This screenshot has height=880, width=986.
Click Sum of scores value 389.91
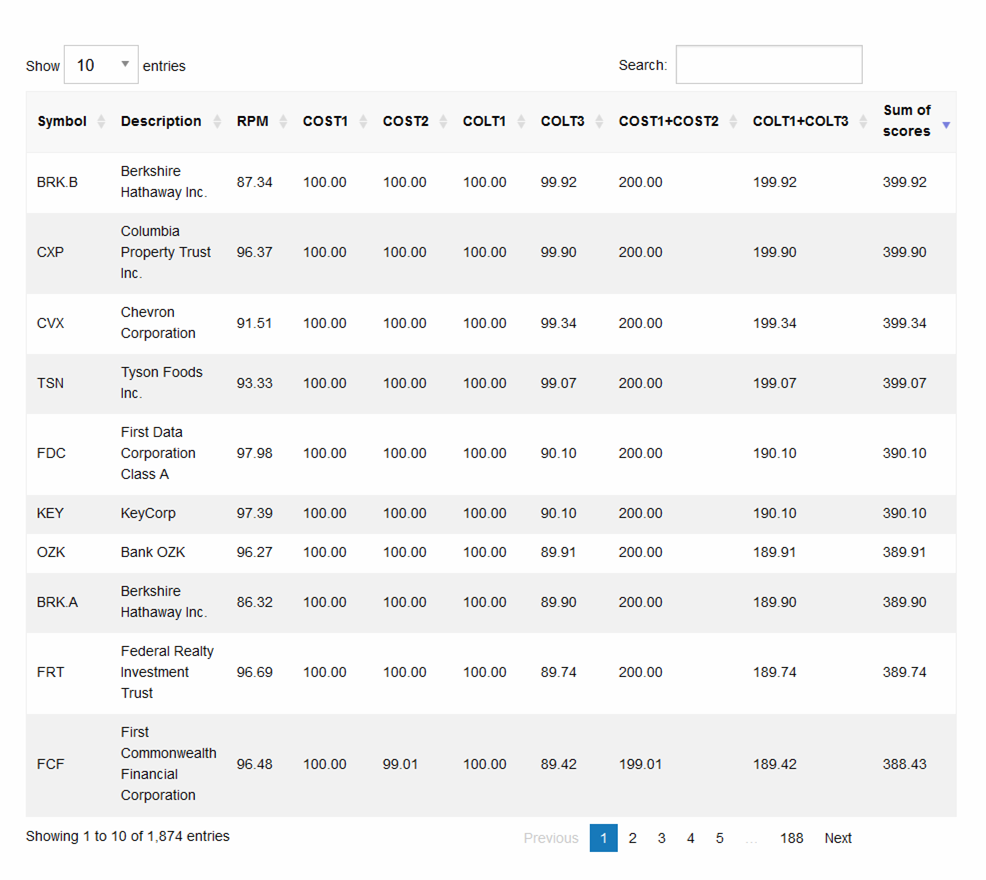[904, 552]
